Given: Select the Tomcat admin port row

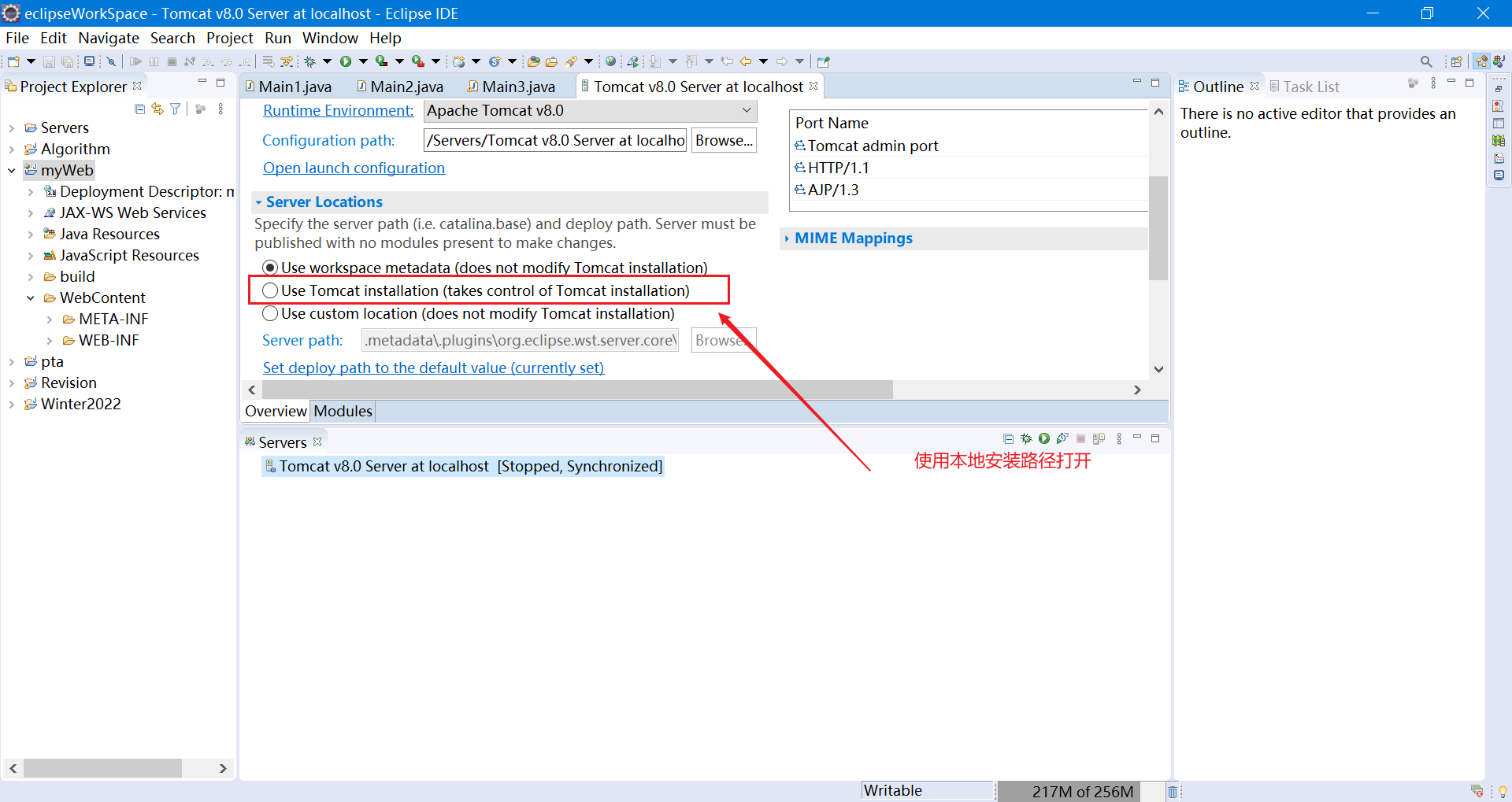Looking at the screenshot, I should click(969, 146).
